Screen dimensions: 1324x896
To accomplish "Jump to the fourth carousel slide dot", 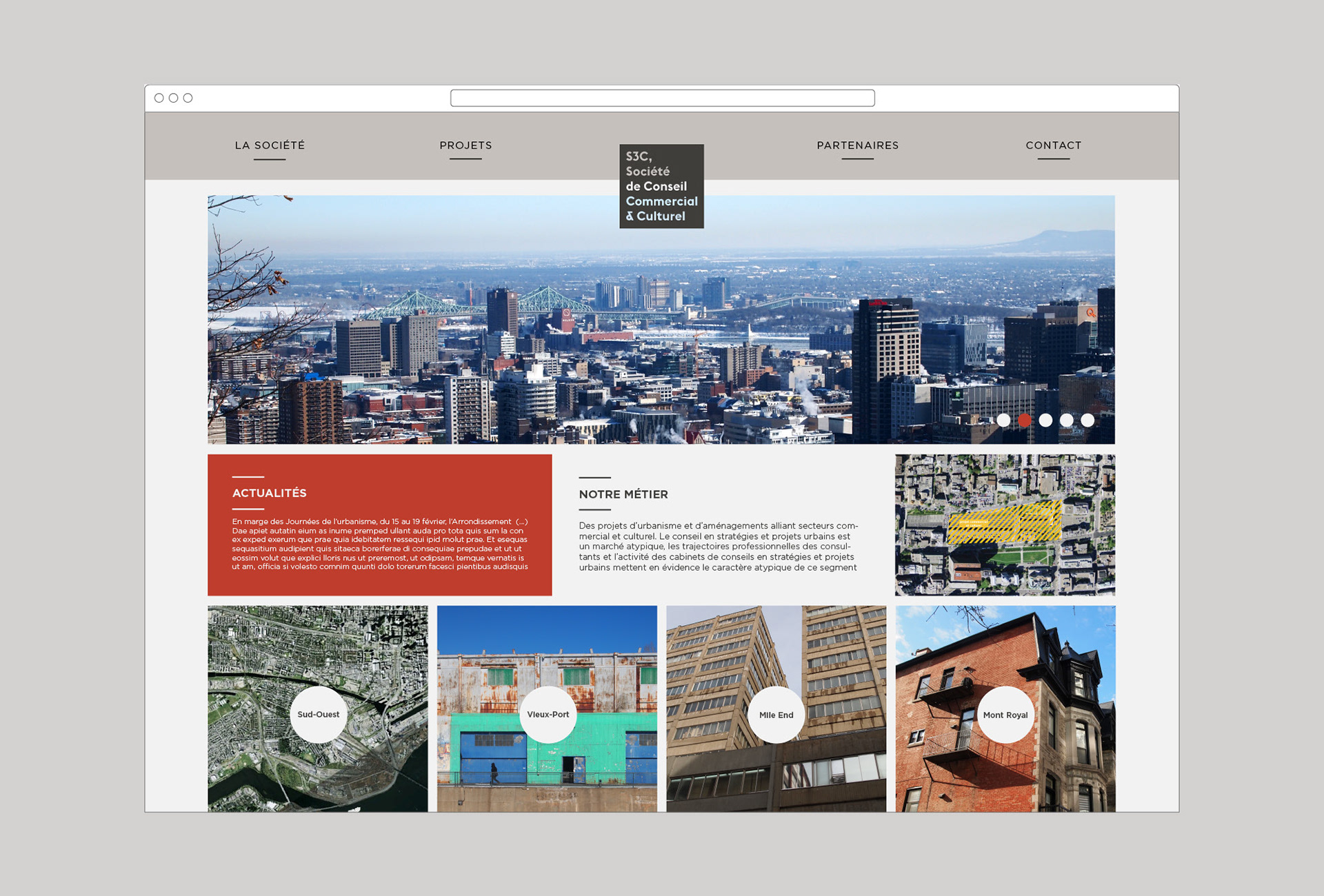I will 1066,420.
